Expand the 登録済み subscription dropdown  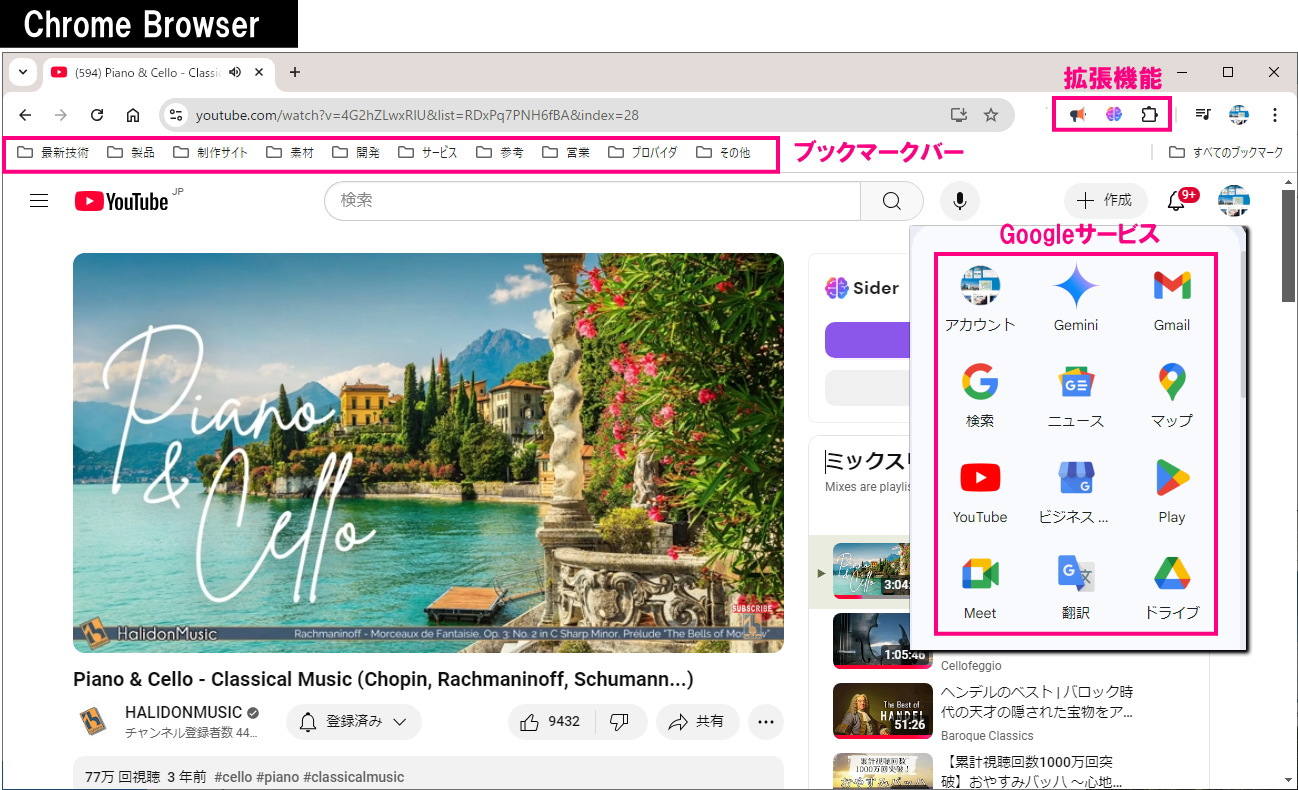[354, 721]
